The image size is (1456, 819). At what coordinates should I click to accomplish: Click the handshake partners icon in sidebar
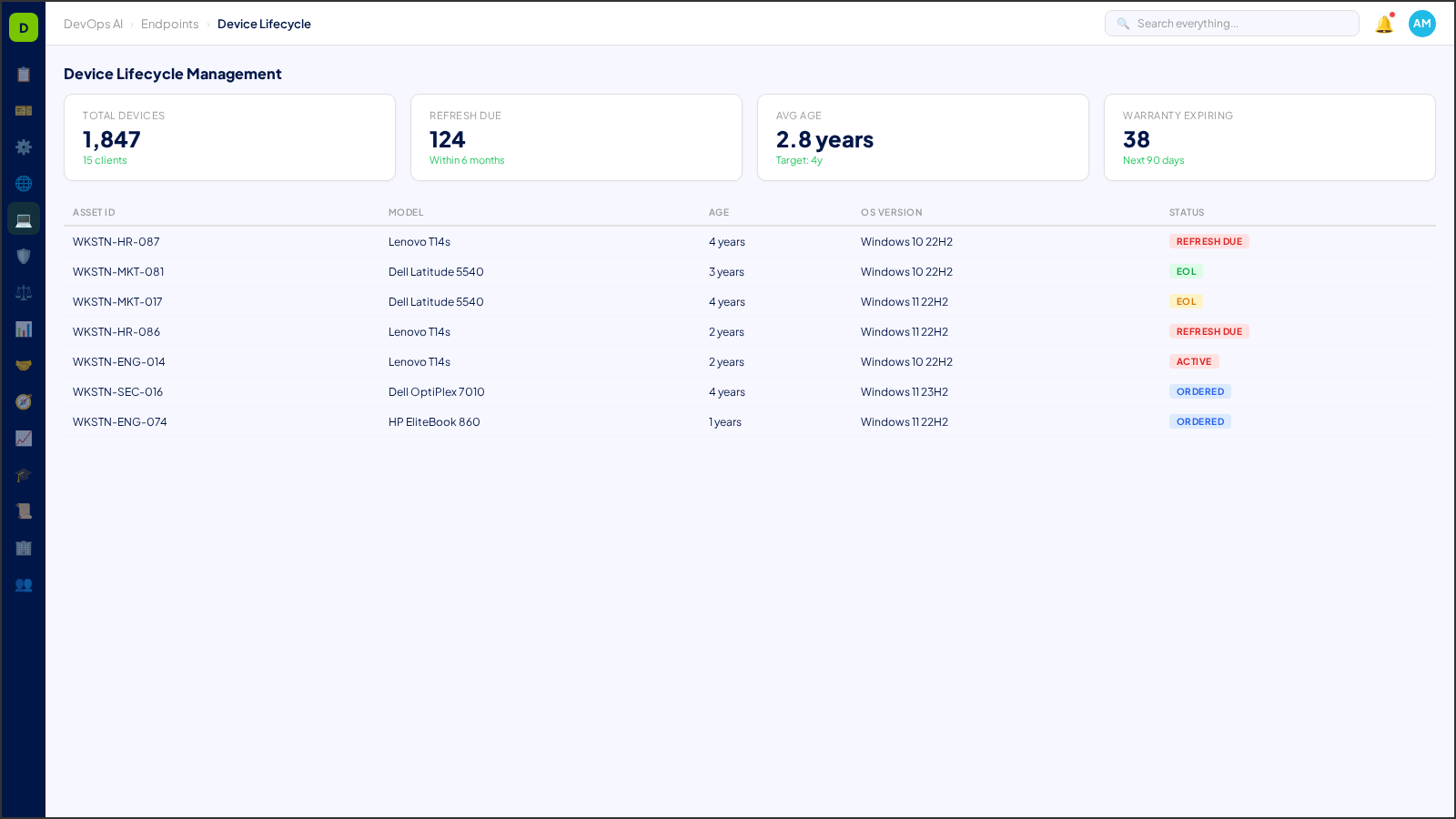coord(24,365)
